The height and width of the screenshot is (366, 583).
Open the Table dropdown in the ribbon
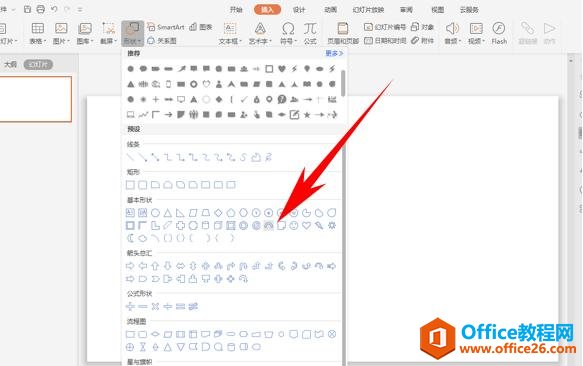point(38,33)
